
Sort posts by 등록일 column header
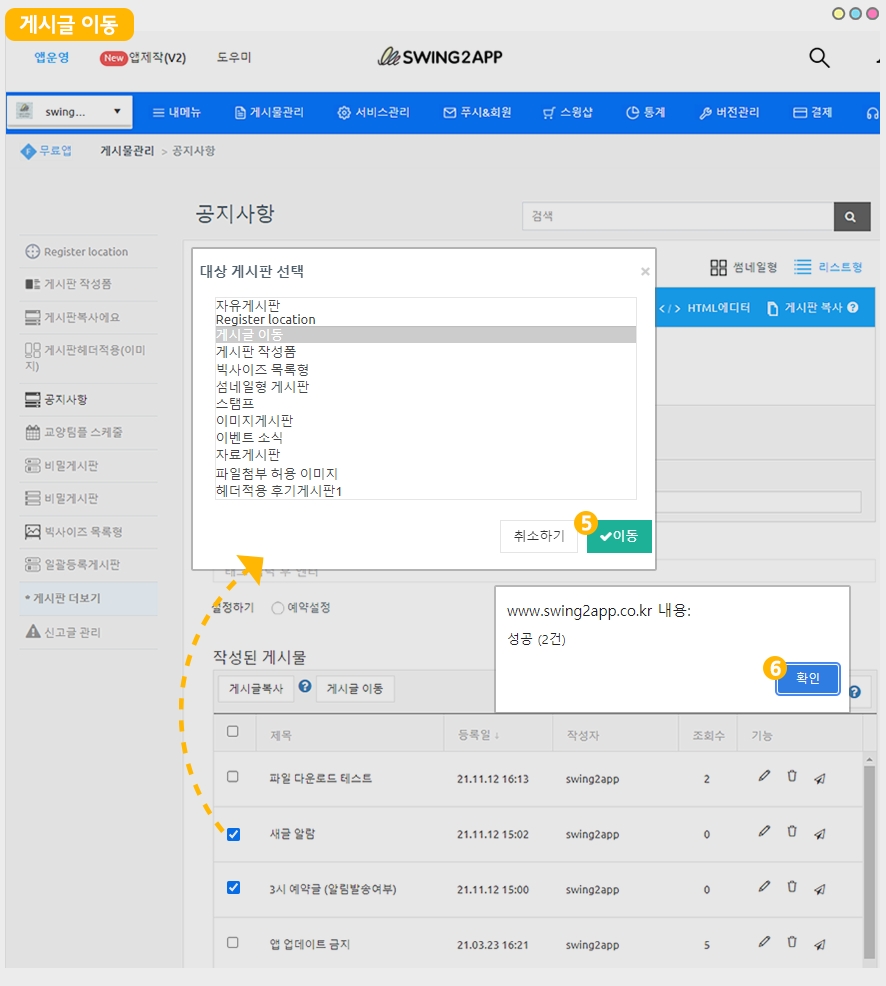478,735
